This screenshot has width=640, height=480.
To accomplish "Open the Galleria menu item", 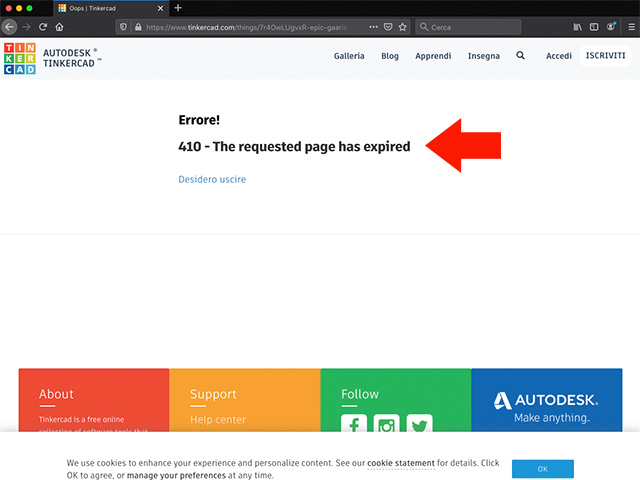I will tap(349, 56).
